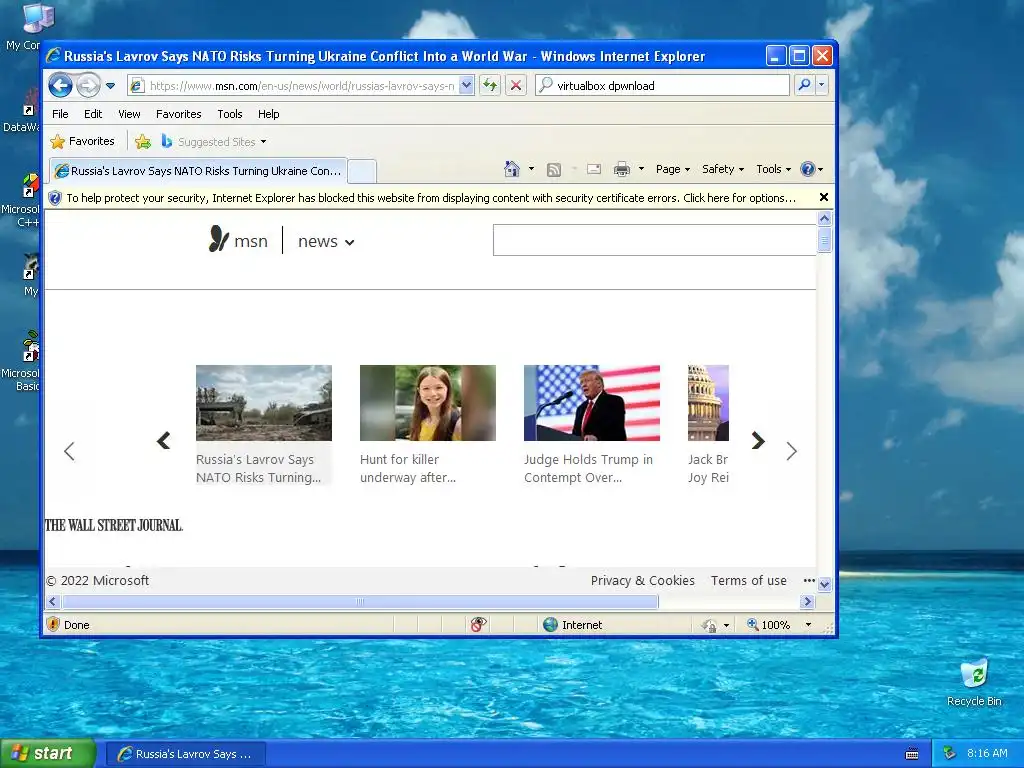Click thin gray next article arrow

click(792, 451)
